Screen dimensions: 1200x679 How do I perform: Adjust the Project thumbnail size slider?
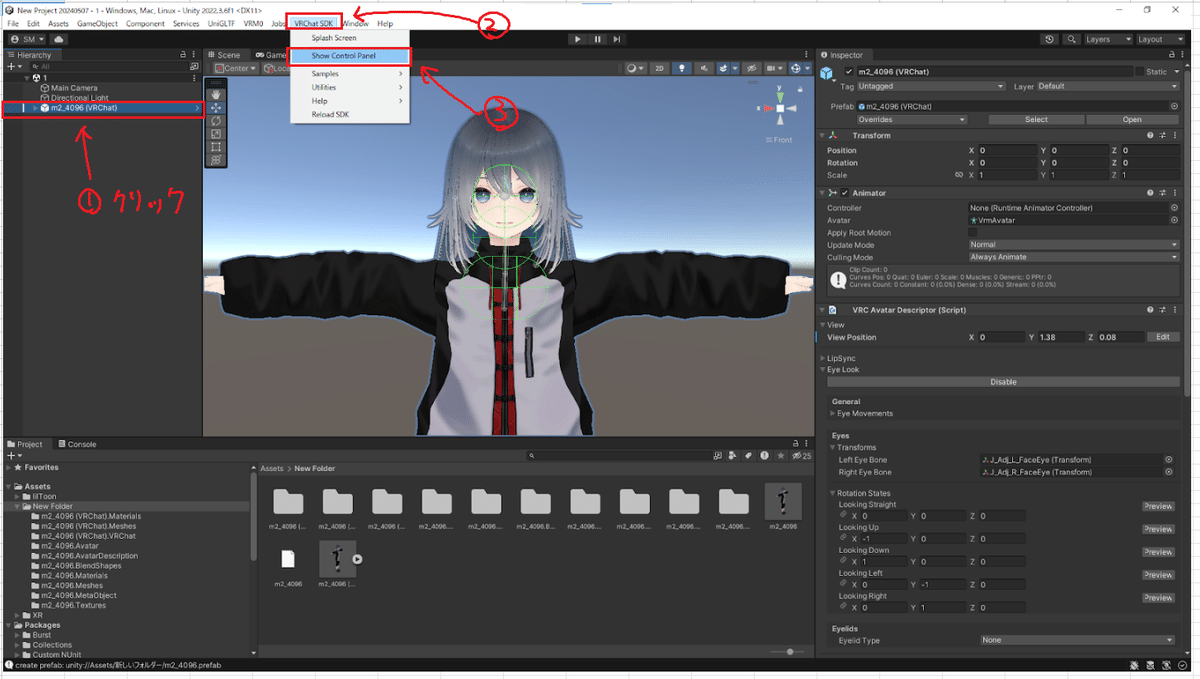click(x=788, y=652)
